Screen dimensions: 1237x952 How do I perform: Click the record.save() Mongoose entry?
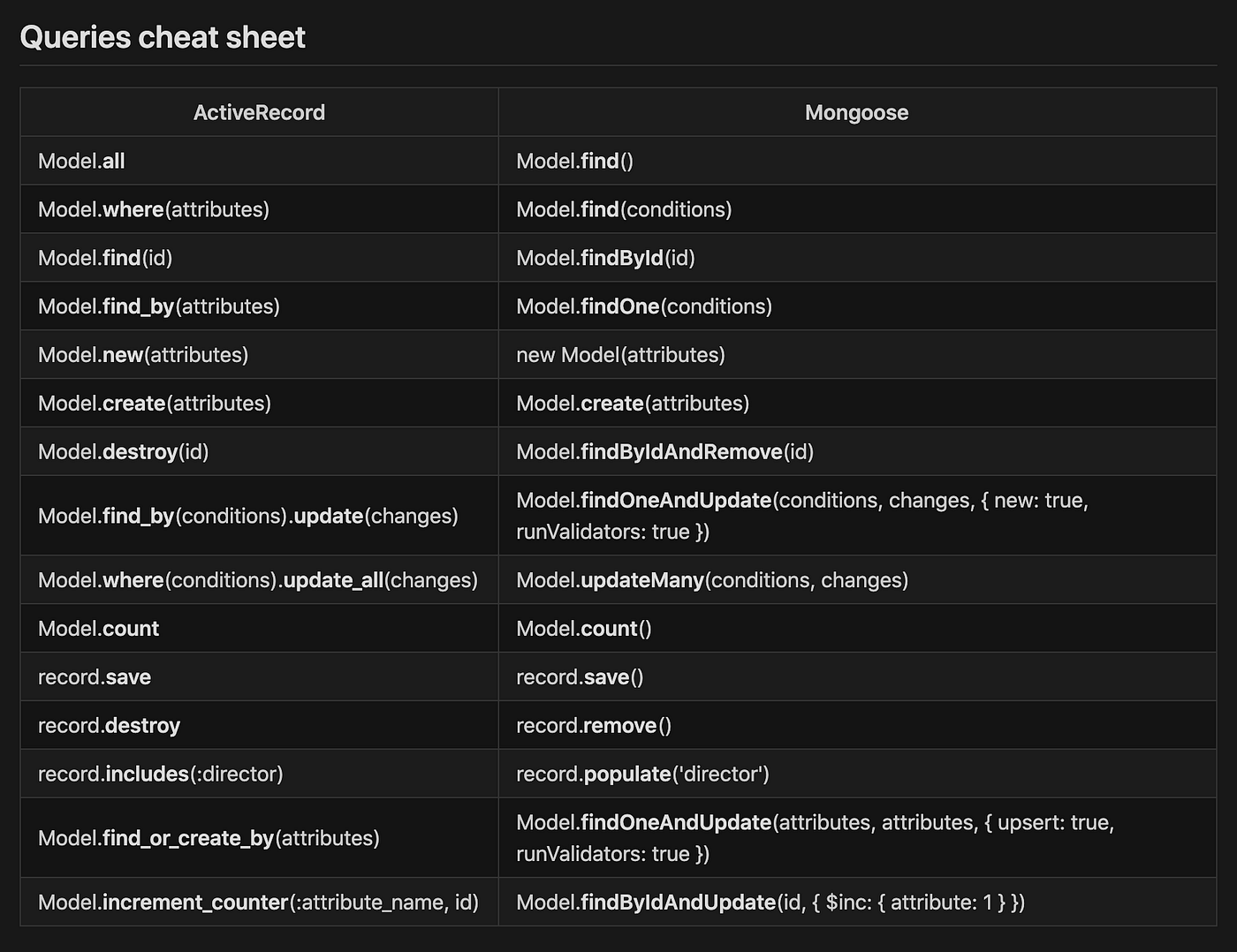(x=580, y=676)
